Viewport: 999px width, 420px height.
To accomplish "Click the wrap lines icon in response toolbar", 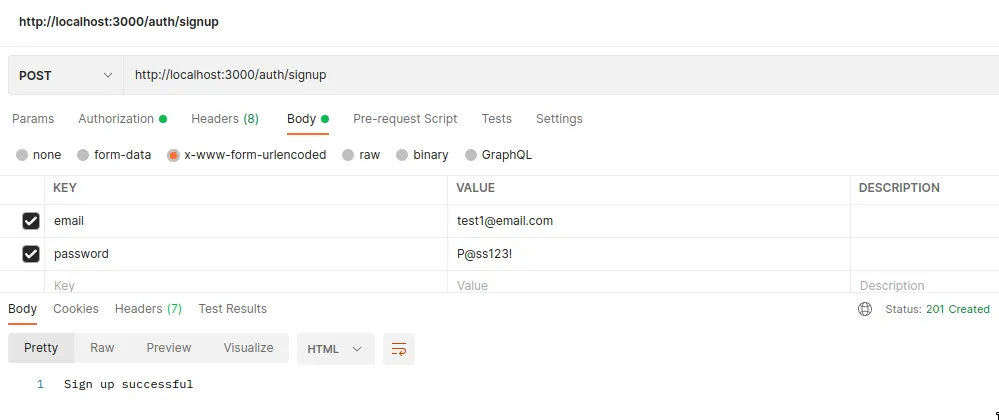I will click(x=399, y=349).
